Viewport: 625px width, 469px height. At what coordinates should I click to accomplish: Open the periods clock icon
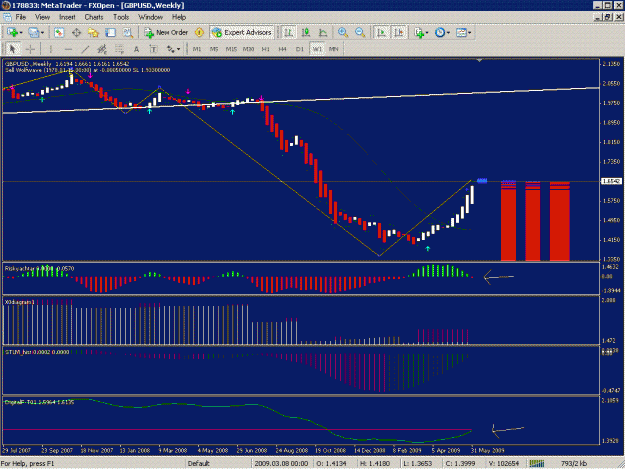[x=440, y=32]
